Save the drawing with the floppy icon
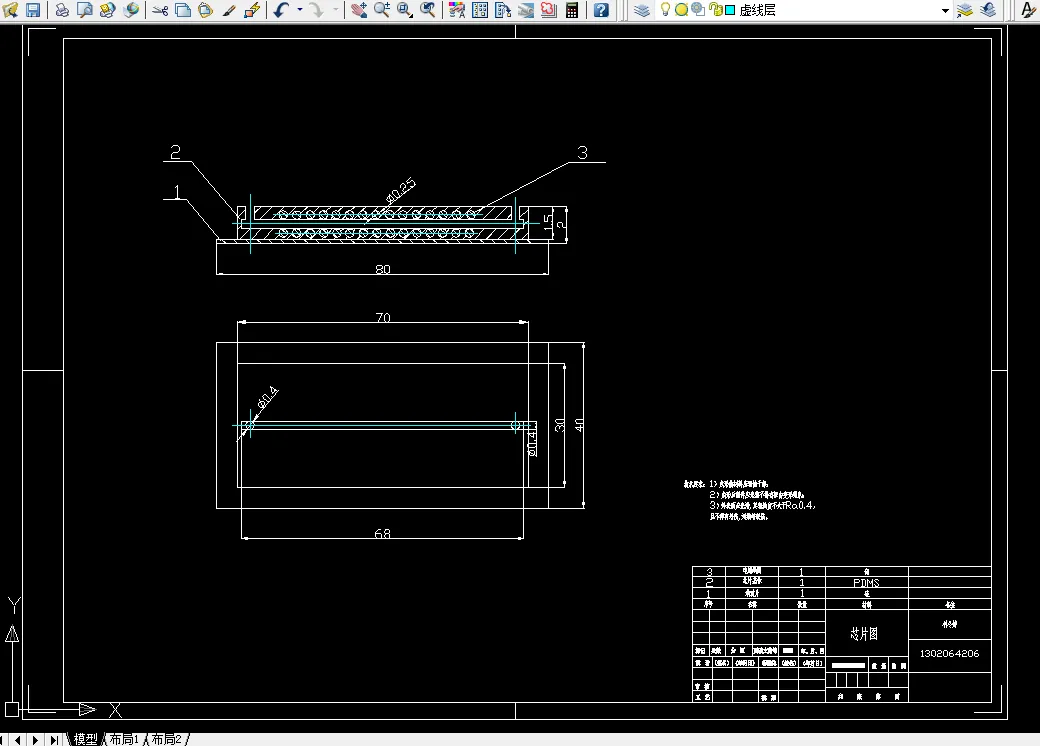This screenshot has height=746, width=1040. click(x=32, y=9)
